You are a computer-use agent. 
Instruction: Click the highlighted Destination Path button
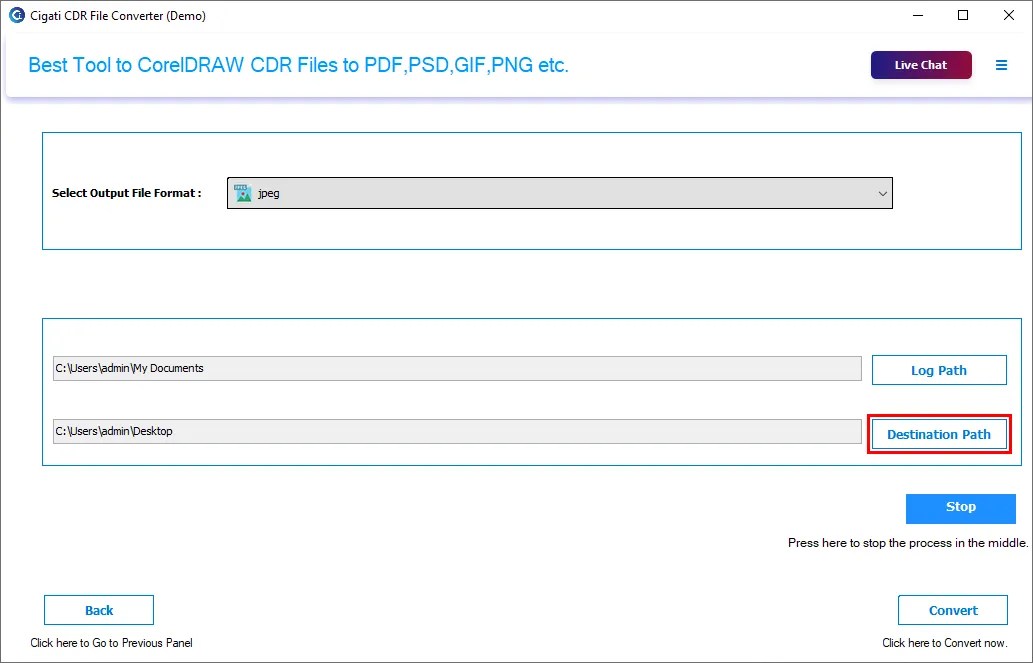click(x=938, y=434)
